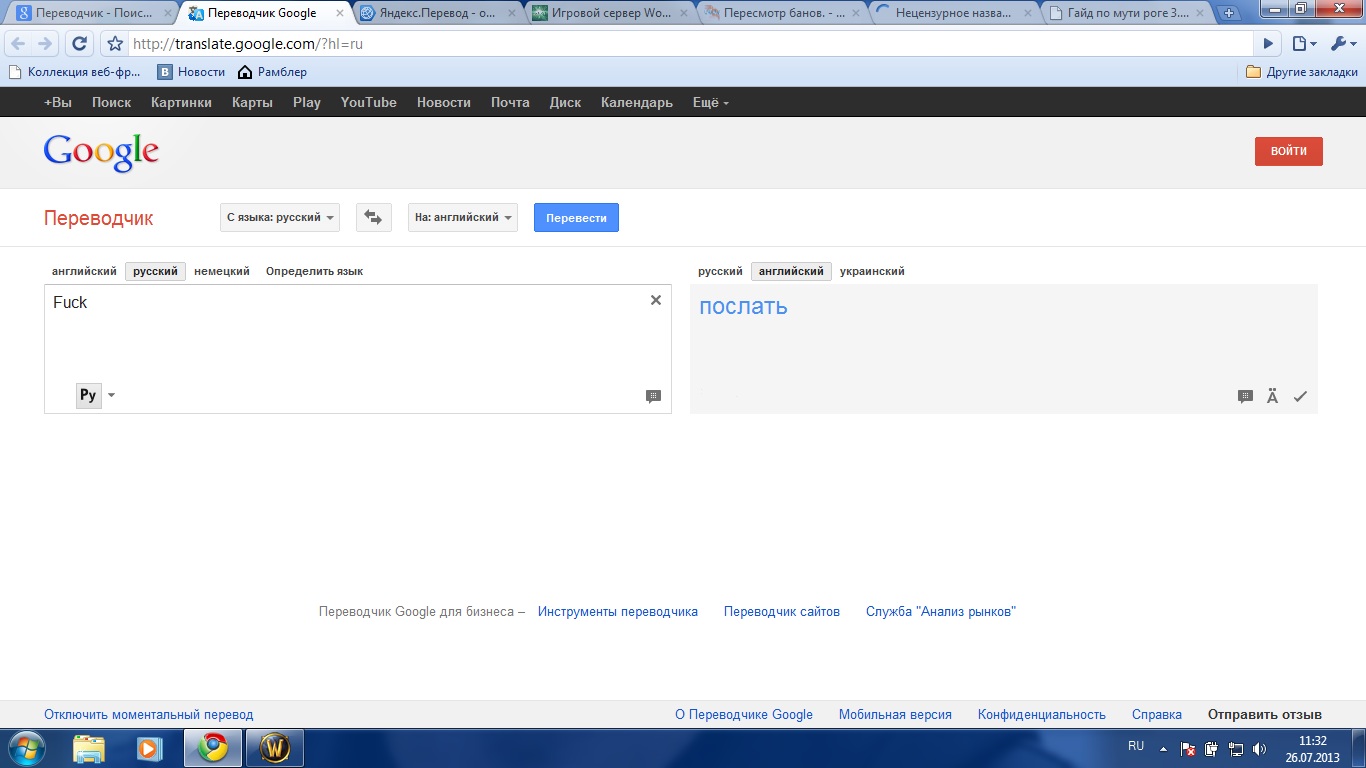The height and width of the screenshot is (768, 1366).
Task: Click the swap languages arrows icon
Action: (373, 217)
